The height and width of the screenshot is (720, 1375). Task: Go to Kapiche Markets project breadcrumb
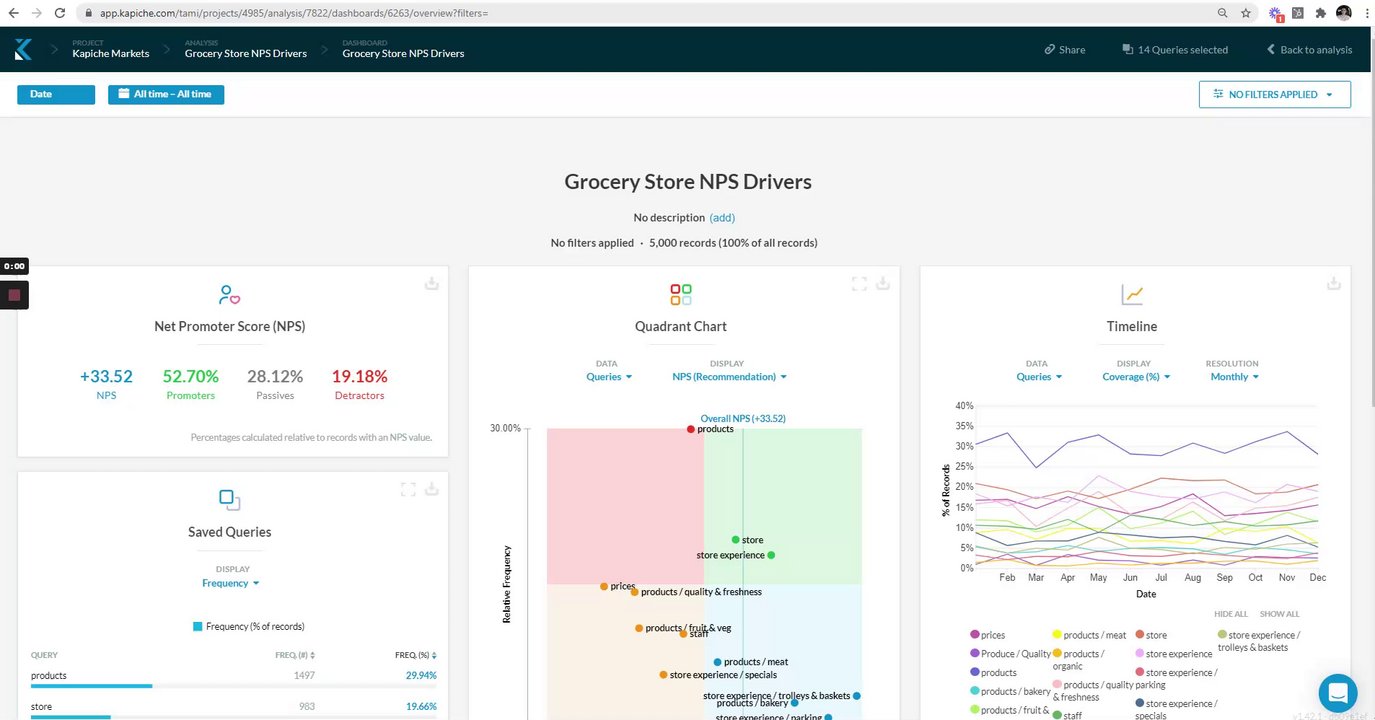(x=110, y=53)
